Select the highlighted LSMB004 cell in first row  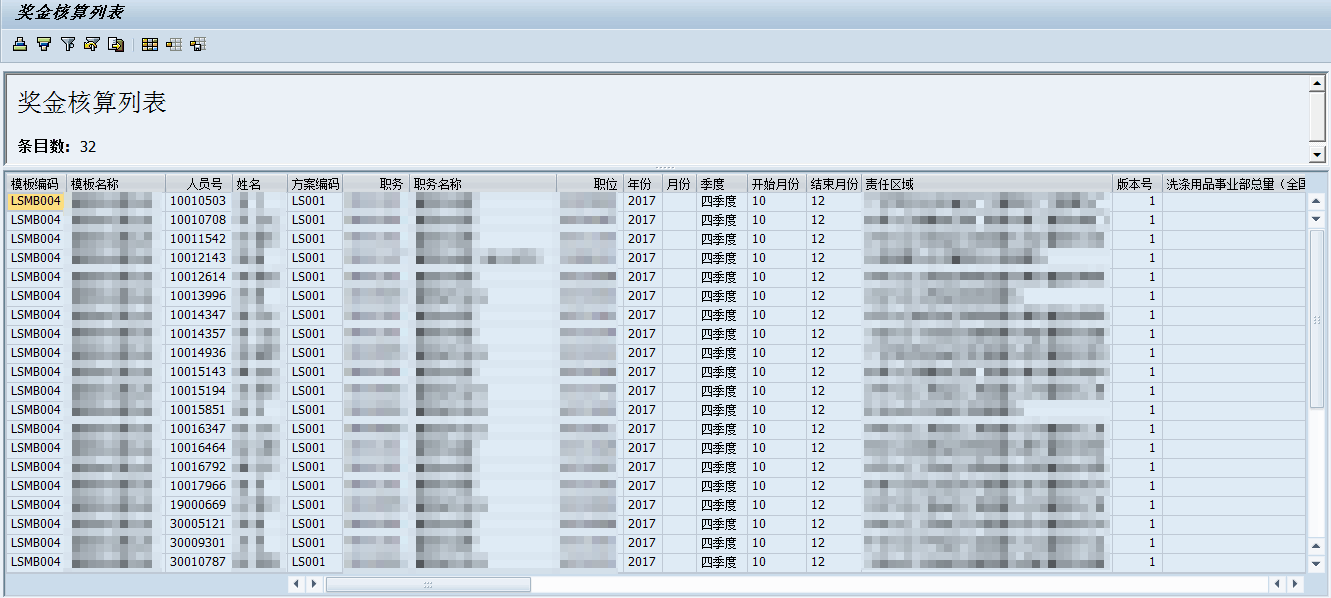click(36, 201)
